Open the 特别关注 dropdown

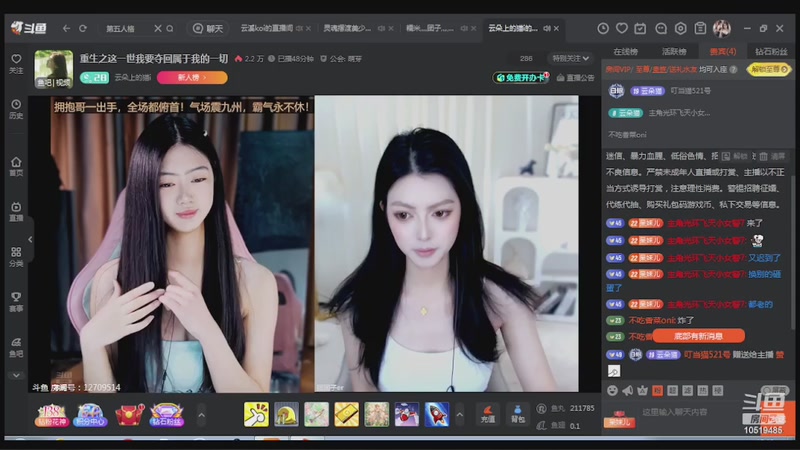click(x=570, y=59)
